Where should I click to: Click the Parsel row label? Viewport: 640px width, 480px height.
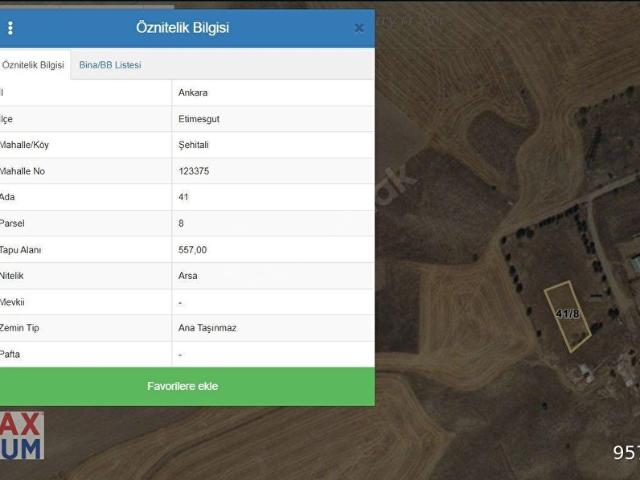[x=12, y=223]
